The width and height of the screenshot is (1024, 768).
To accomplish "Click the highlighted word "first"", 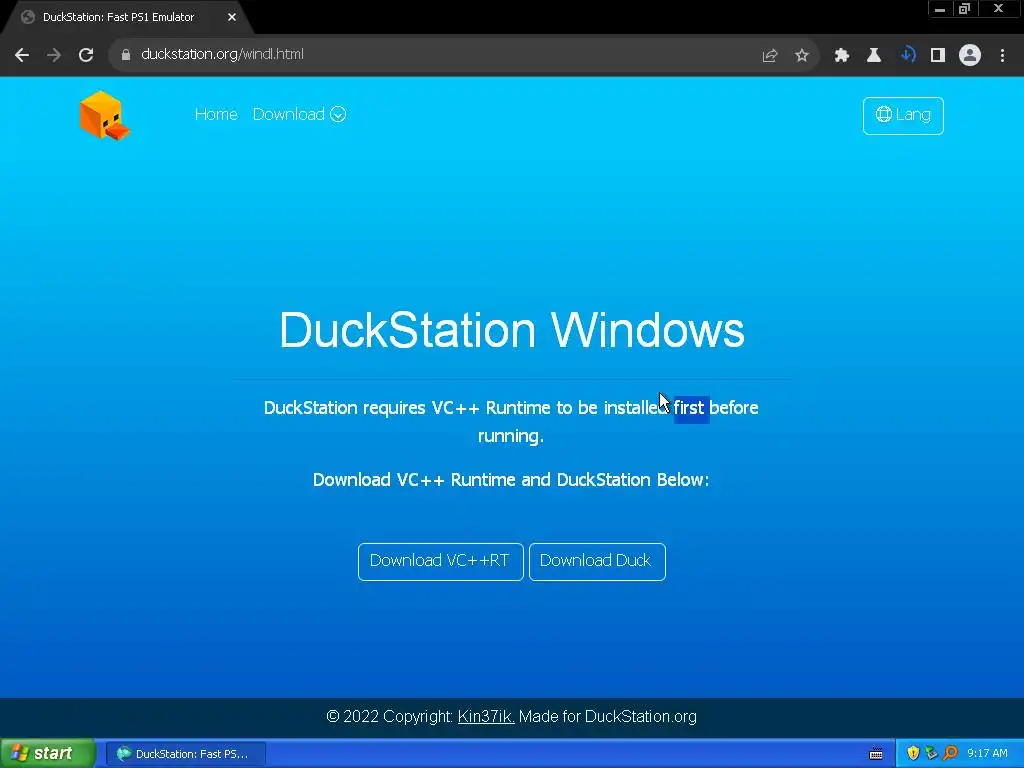I will click(691, 408).
